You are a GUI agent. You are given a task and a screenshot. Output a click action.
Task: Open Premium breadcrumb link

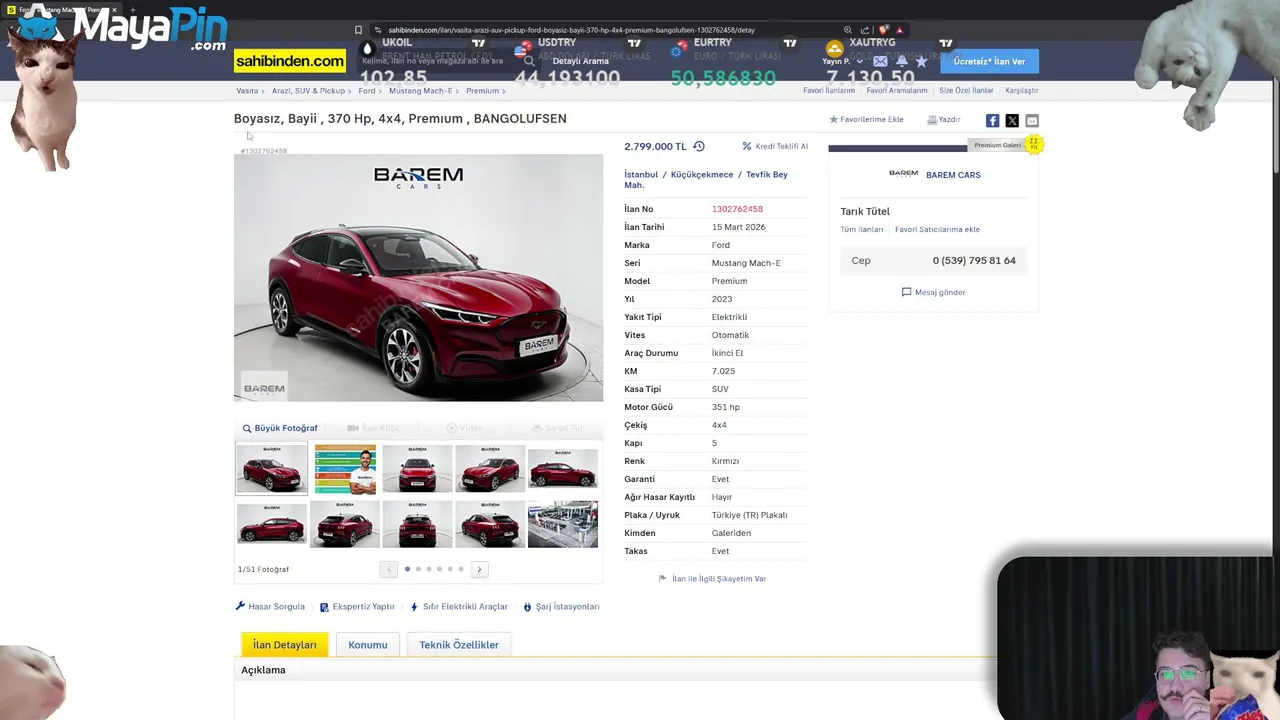pyautogui.click(x=482, y=91)
